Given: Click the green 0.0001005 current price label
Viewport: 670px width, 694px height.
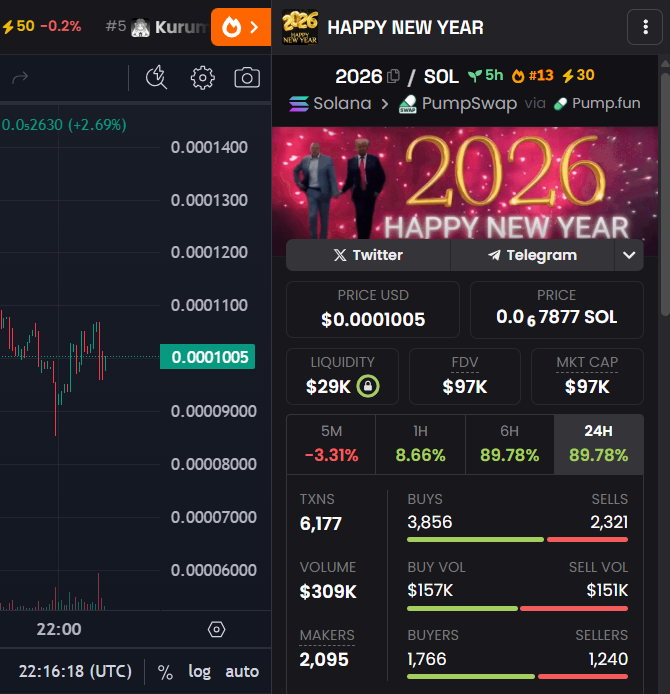Looking at the screenshot, I should 208,357.
